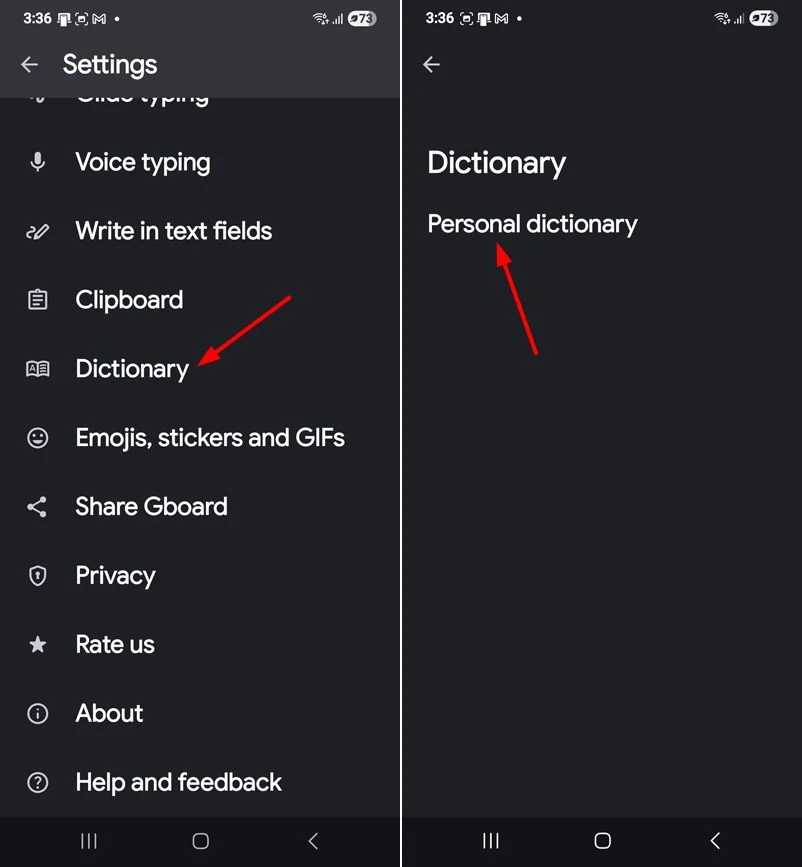This screenshot has width=802, height=867.
Task: Open Emojis, stickers and GIFs settings
Action: [x=200, y=438]
